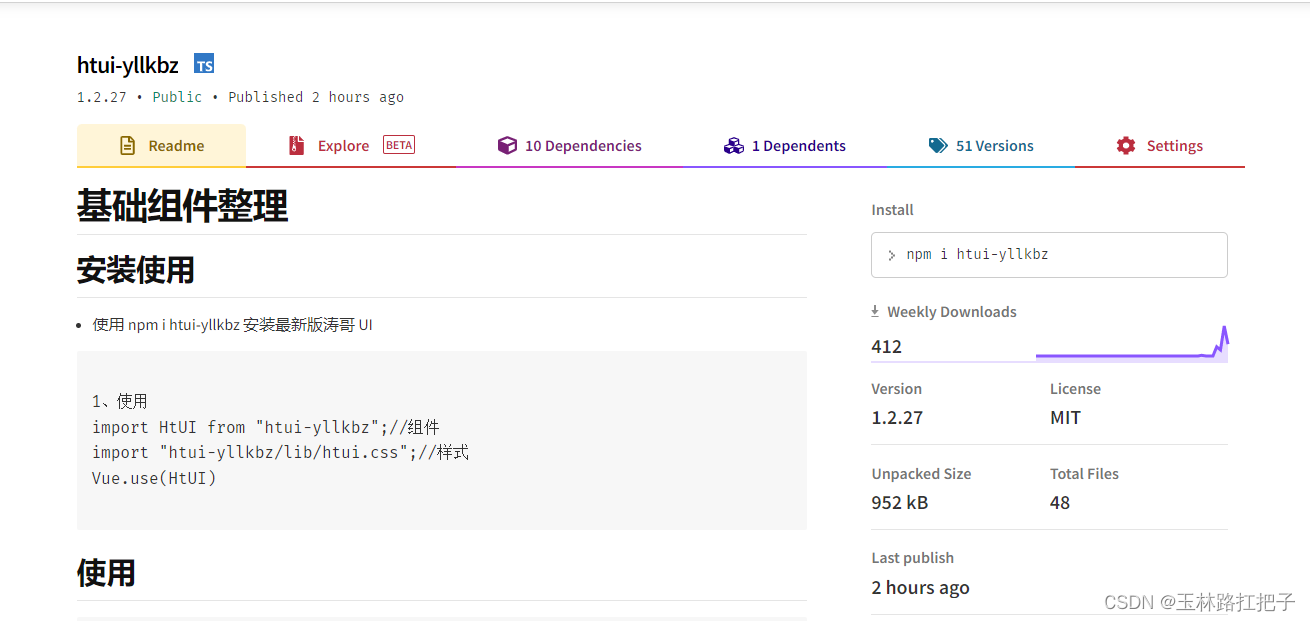Click the download arrow beside Weekly Downloads

point(875,311)
